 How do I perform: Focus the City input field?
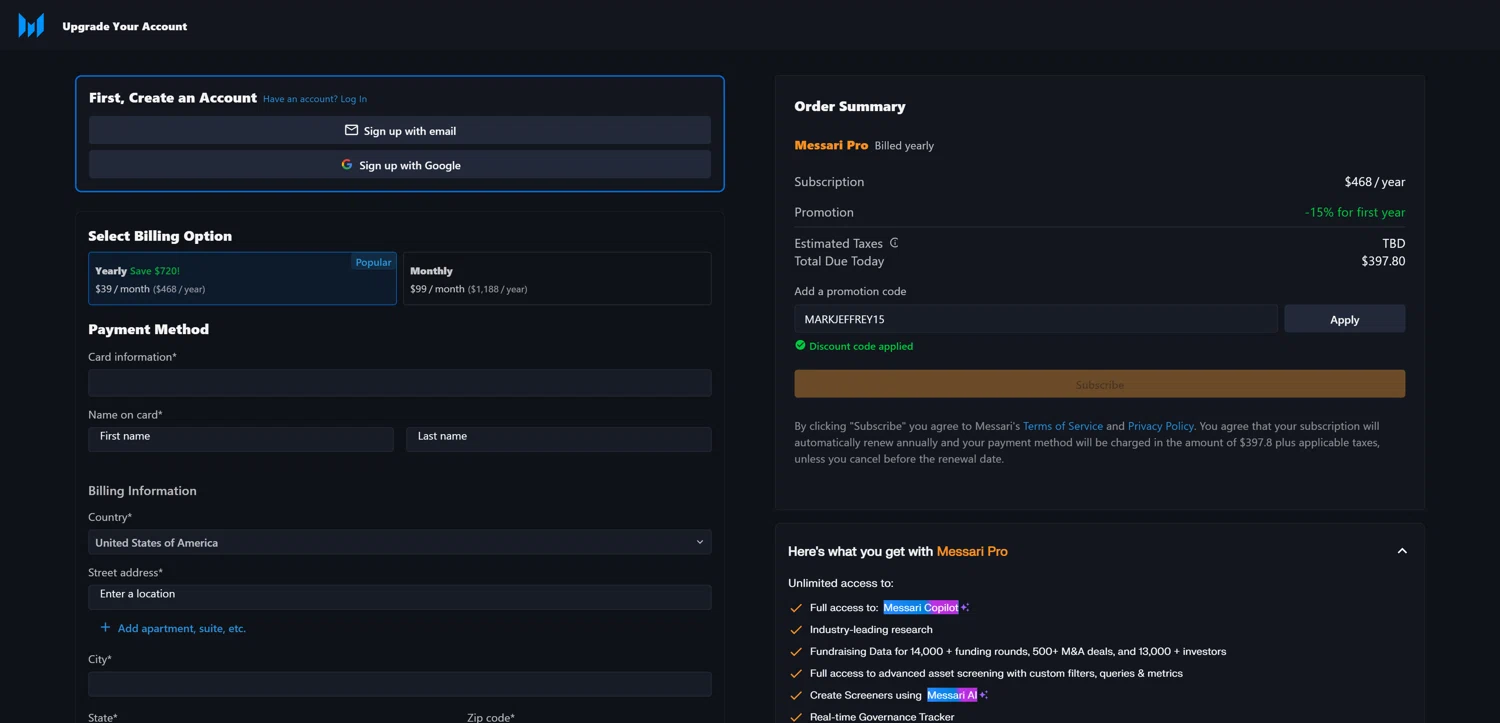pyautogui.click(x=400, y=683)
